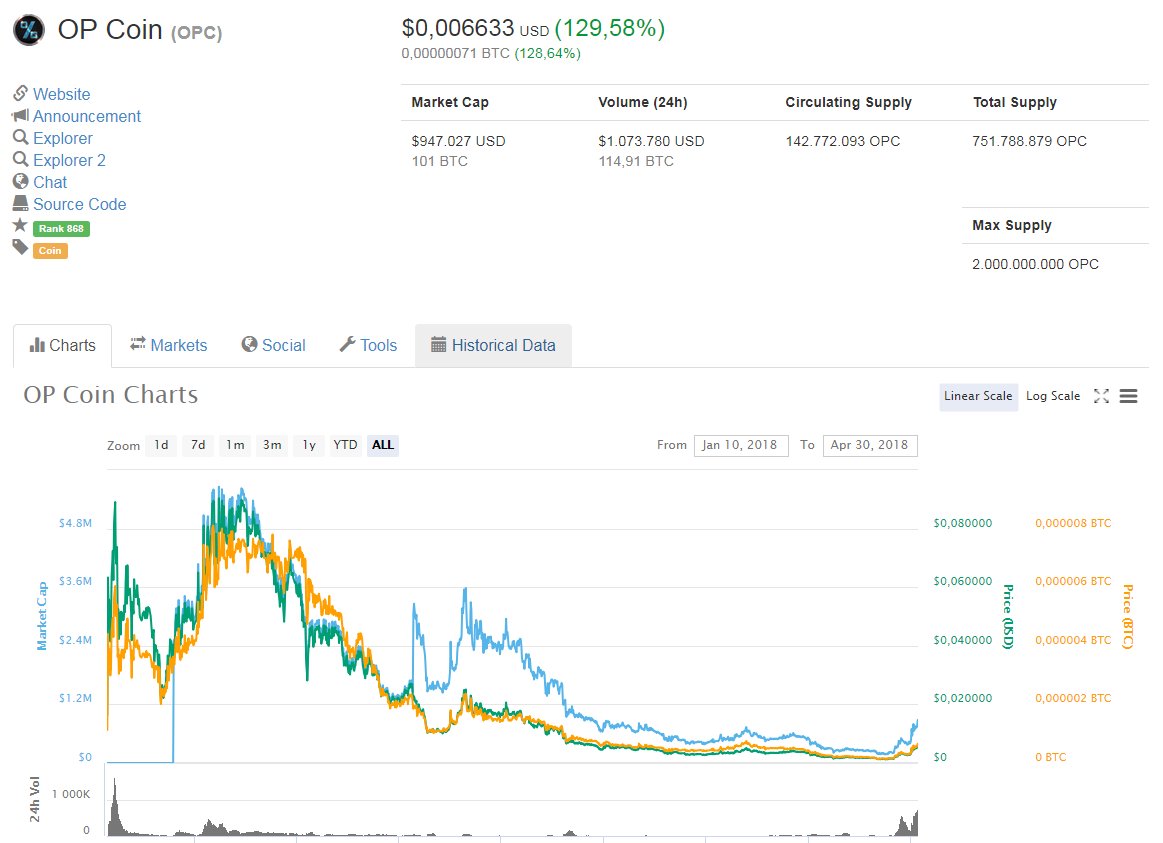
Task: Click the 1y zoom button
Action: [308, 445]
